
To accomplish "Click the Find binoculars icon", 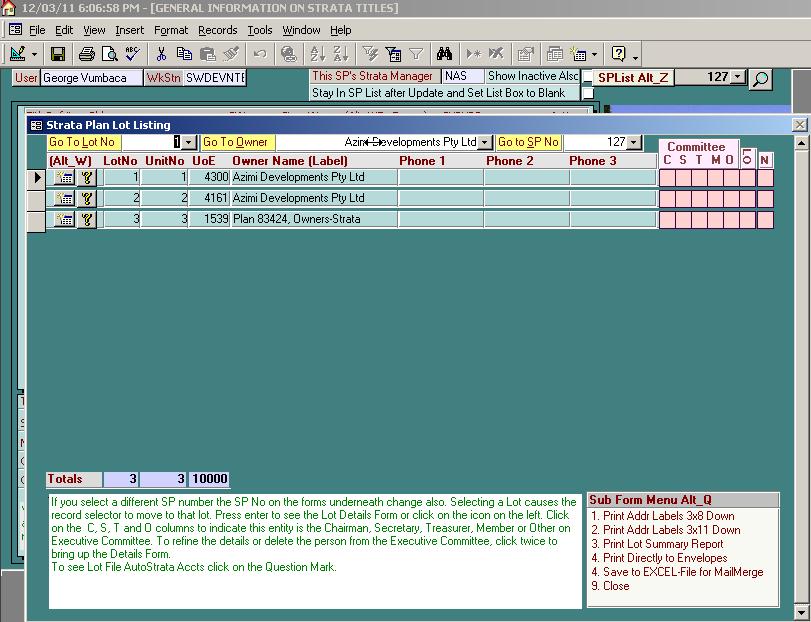I will (445, 54).
